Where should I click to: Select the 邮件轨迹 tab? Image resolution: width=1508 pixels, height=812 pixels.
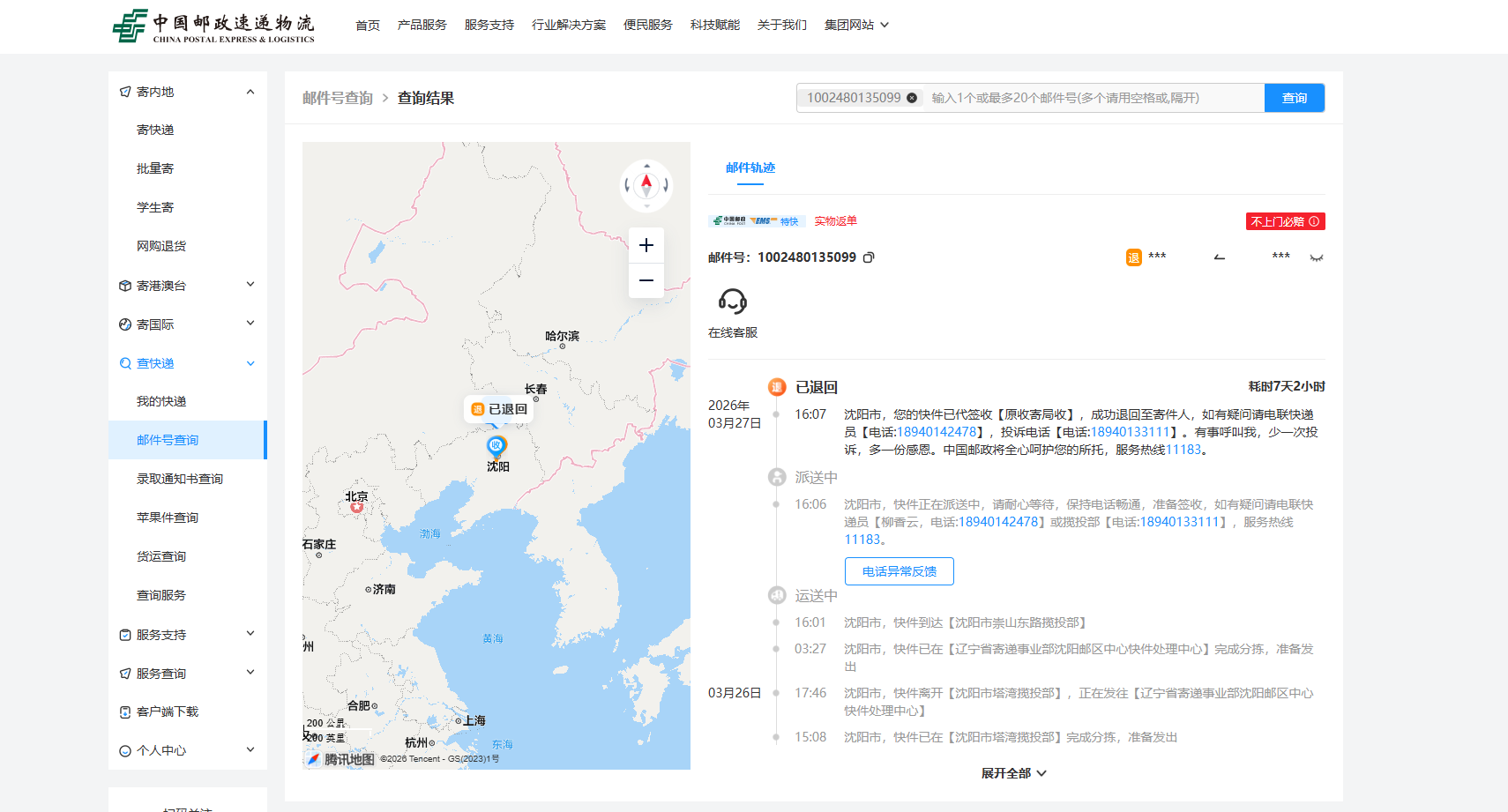750,168
